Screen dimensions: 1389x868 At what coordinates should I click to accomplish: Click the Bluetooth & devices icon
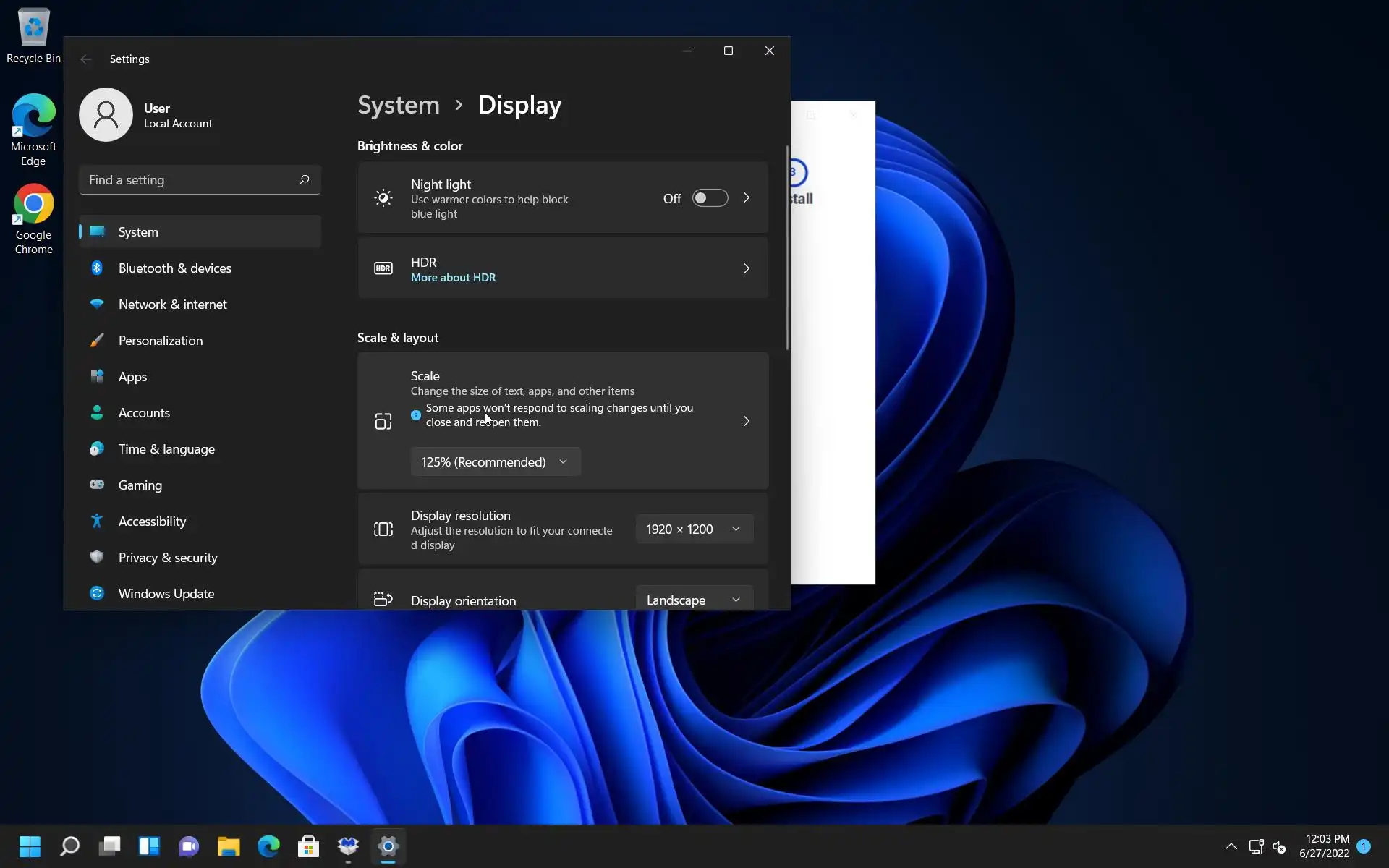click(97, 268)
